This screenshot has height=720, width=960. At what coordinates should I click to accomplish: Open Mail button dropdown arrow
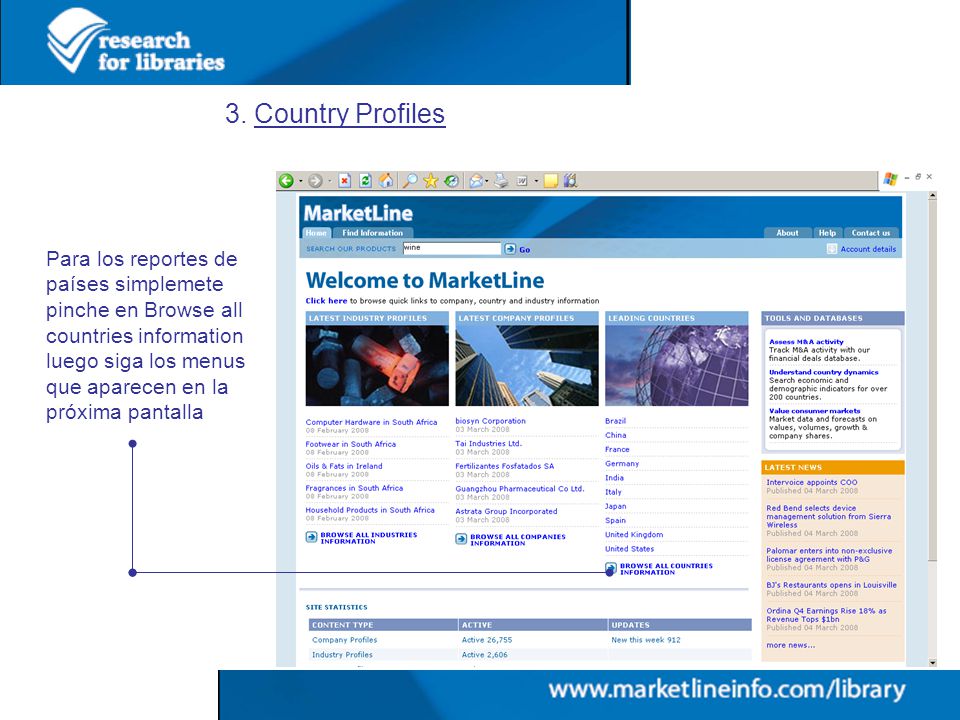[x=487, y=181]
